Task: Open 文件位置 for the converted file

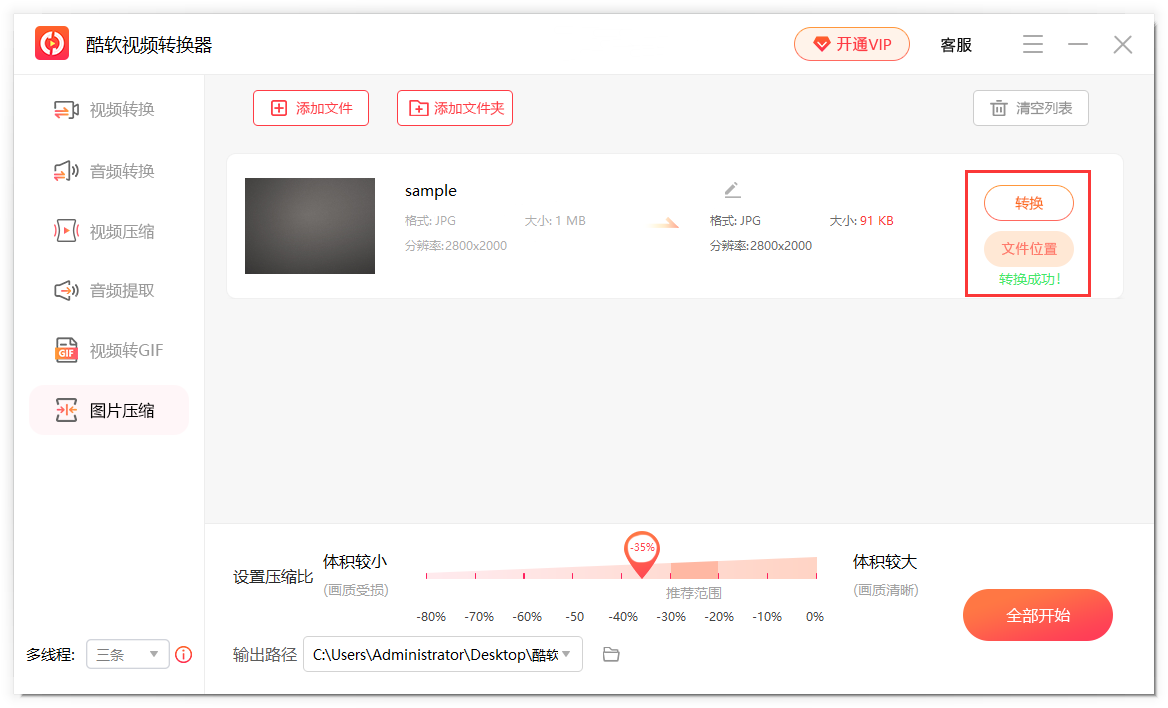Action: click(x=1029, y=249)
